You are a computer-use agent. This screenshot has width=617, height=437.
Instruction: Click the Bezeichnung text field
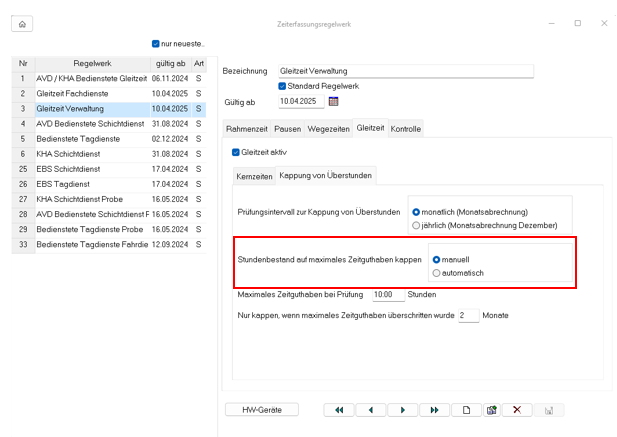coord(405,71)
